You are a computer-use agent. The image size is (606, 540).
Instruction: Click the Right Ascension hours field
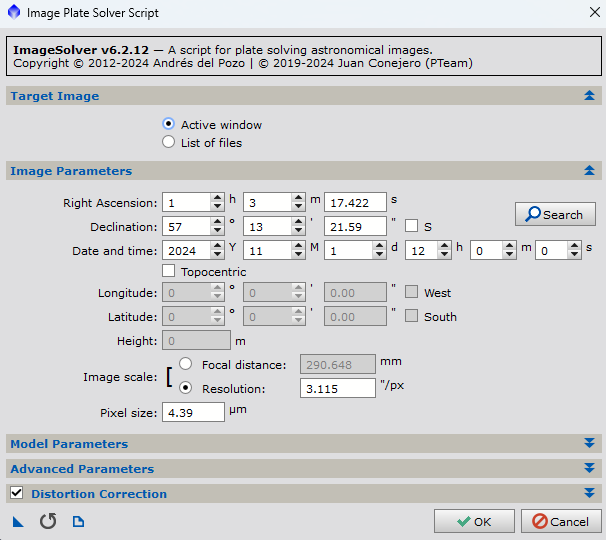click(187, 202)
